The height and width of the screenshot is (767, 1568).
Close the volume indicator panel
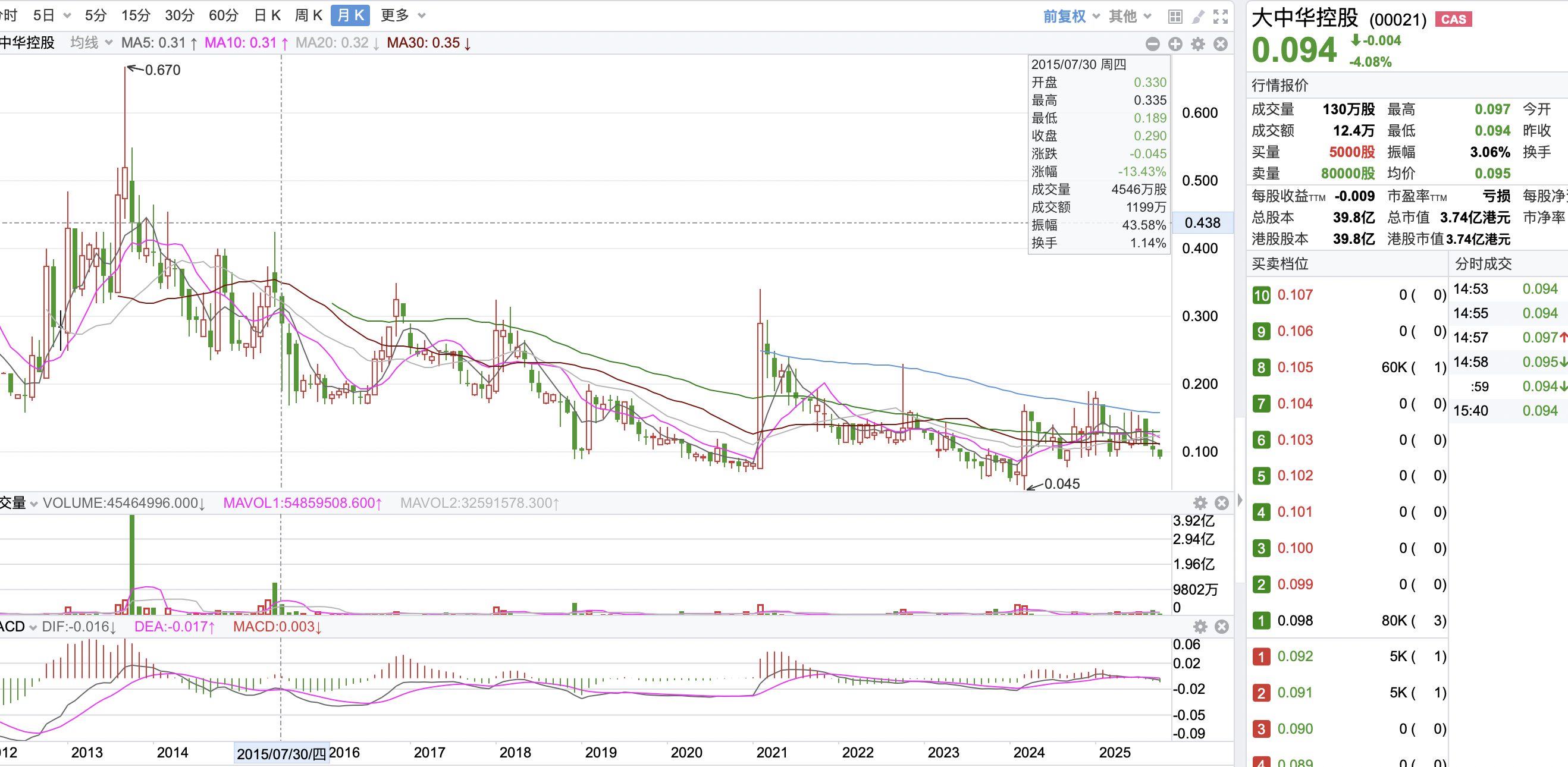point(1221,503)
